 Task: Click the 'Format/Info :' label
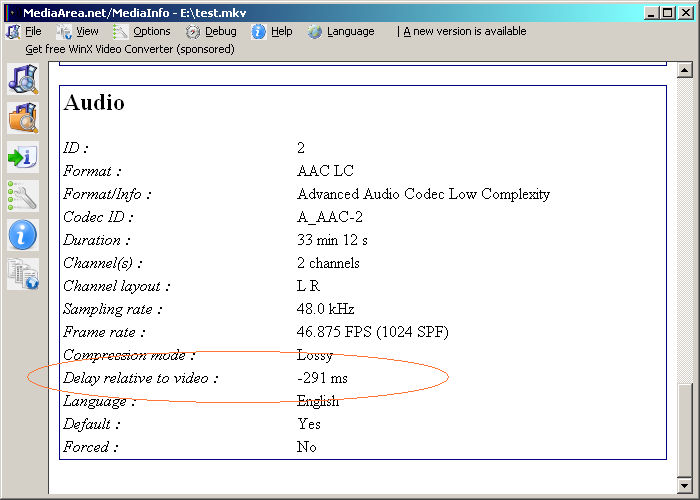tap(107, 194)
